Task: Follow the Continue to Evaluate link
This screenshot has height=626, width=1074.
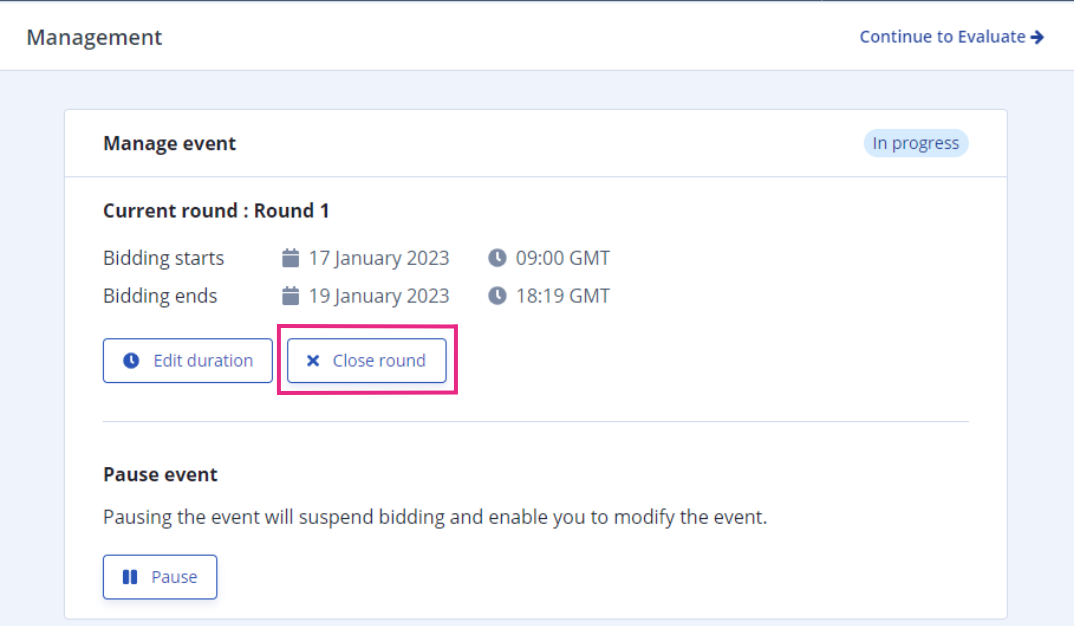Action: [951, 36]
